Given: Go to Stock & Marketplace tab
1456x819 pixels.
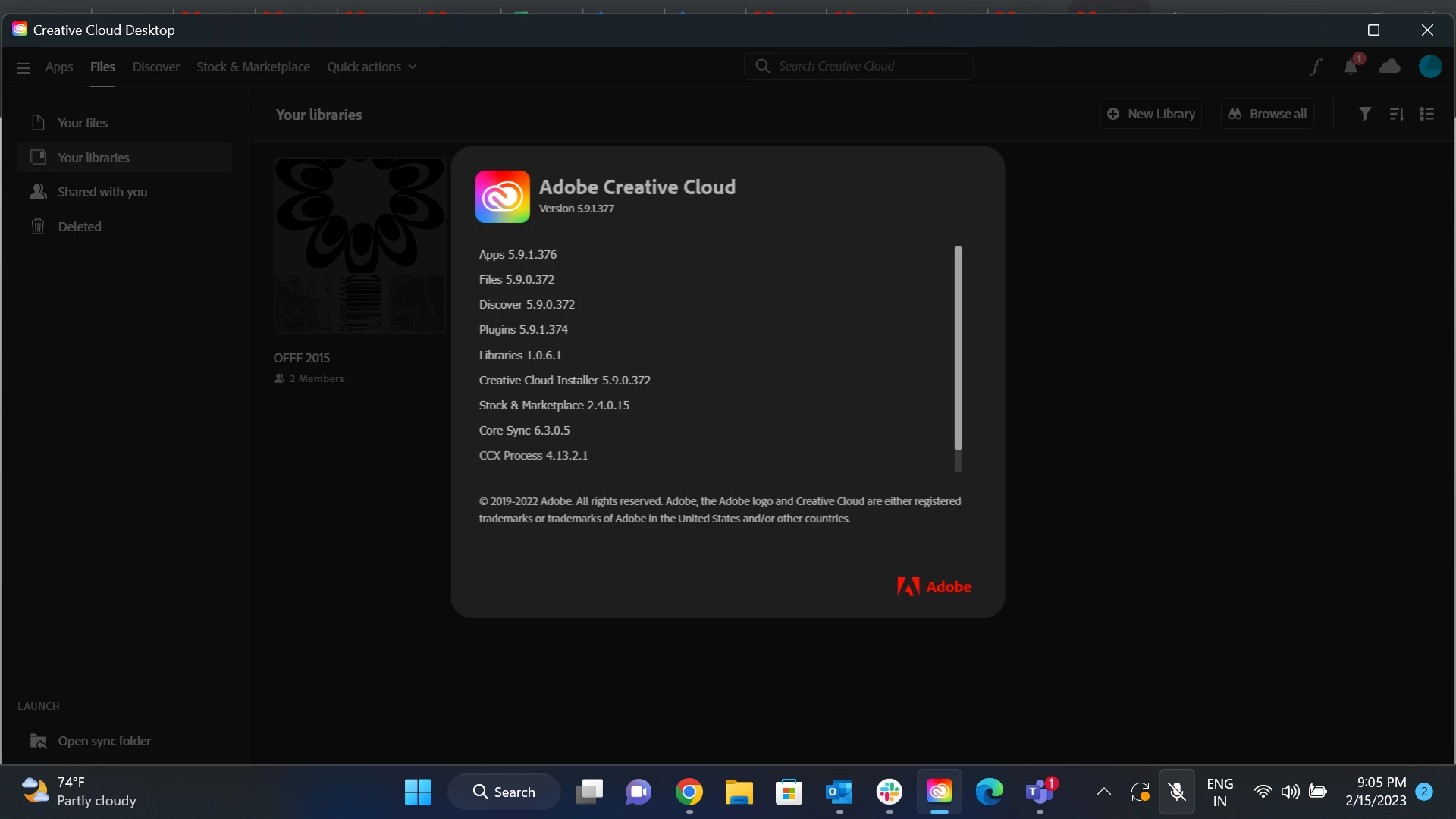Looking at the screenshot, I should (253, 67).
